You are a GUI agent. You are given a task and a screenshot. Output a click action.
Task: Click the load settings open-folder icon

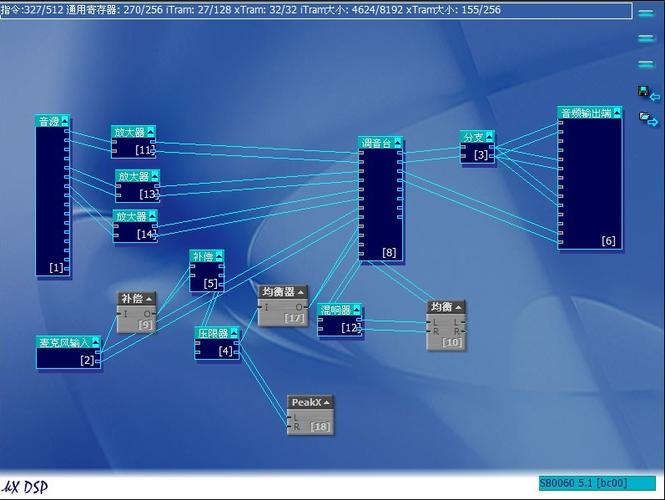tap(649, 118)
